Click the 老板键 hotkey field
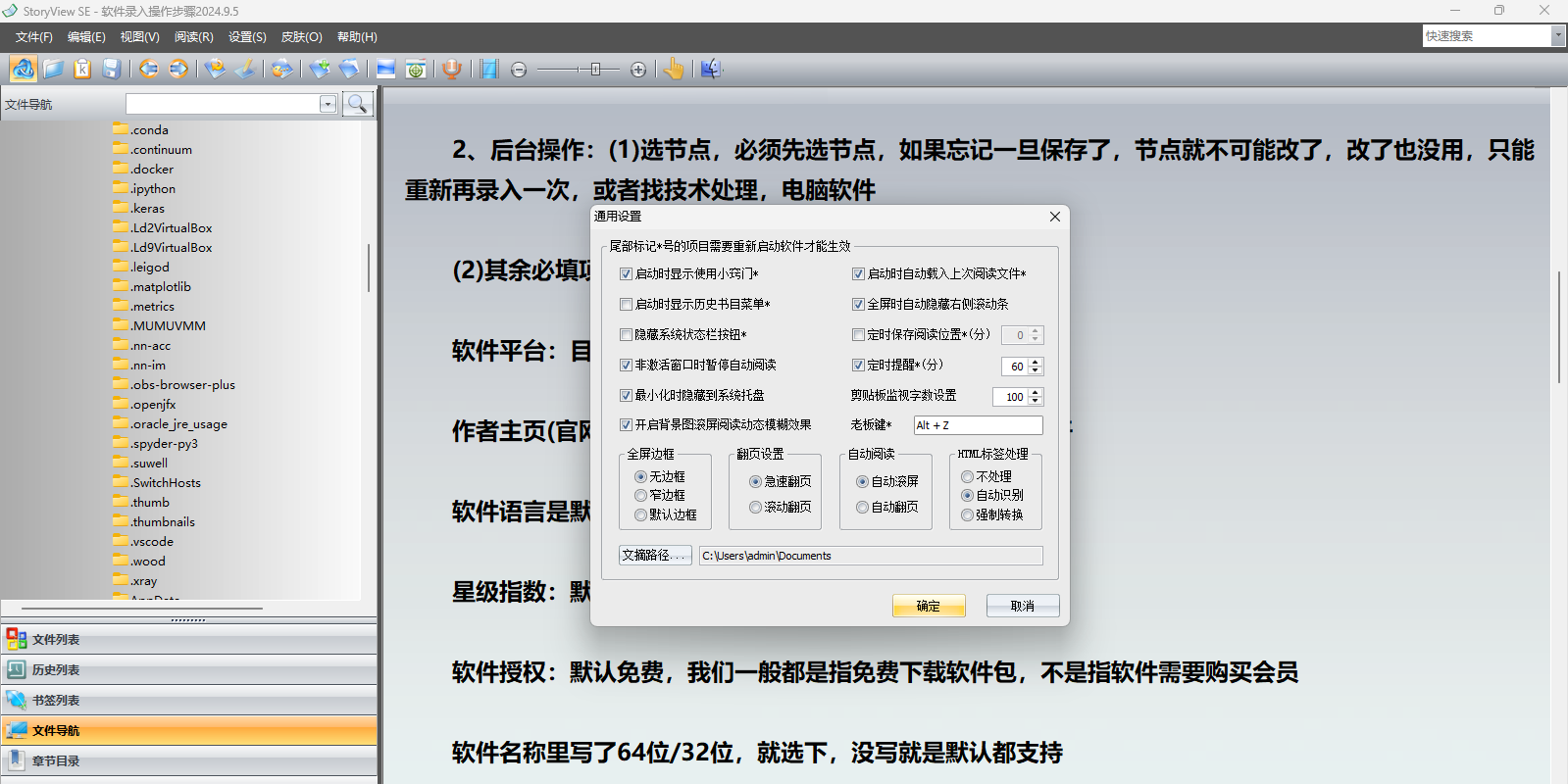The image size is (1568, 784). pyautogui.click(x=978, y=425)
